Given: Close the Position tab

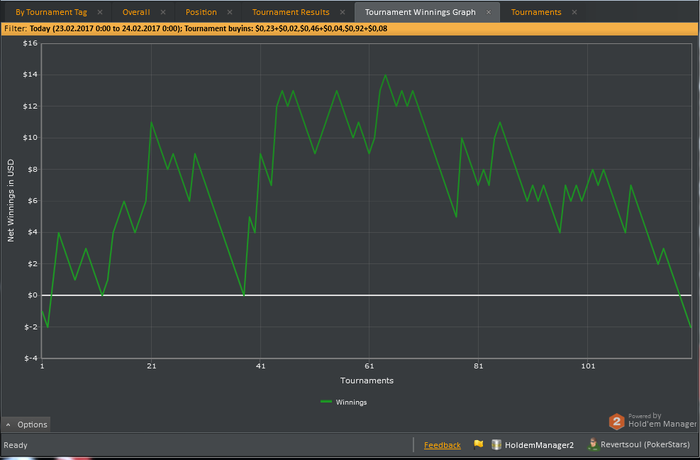Looking at the screenshot, I should coord(229,12).
